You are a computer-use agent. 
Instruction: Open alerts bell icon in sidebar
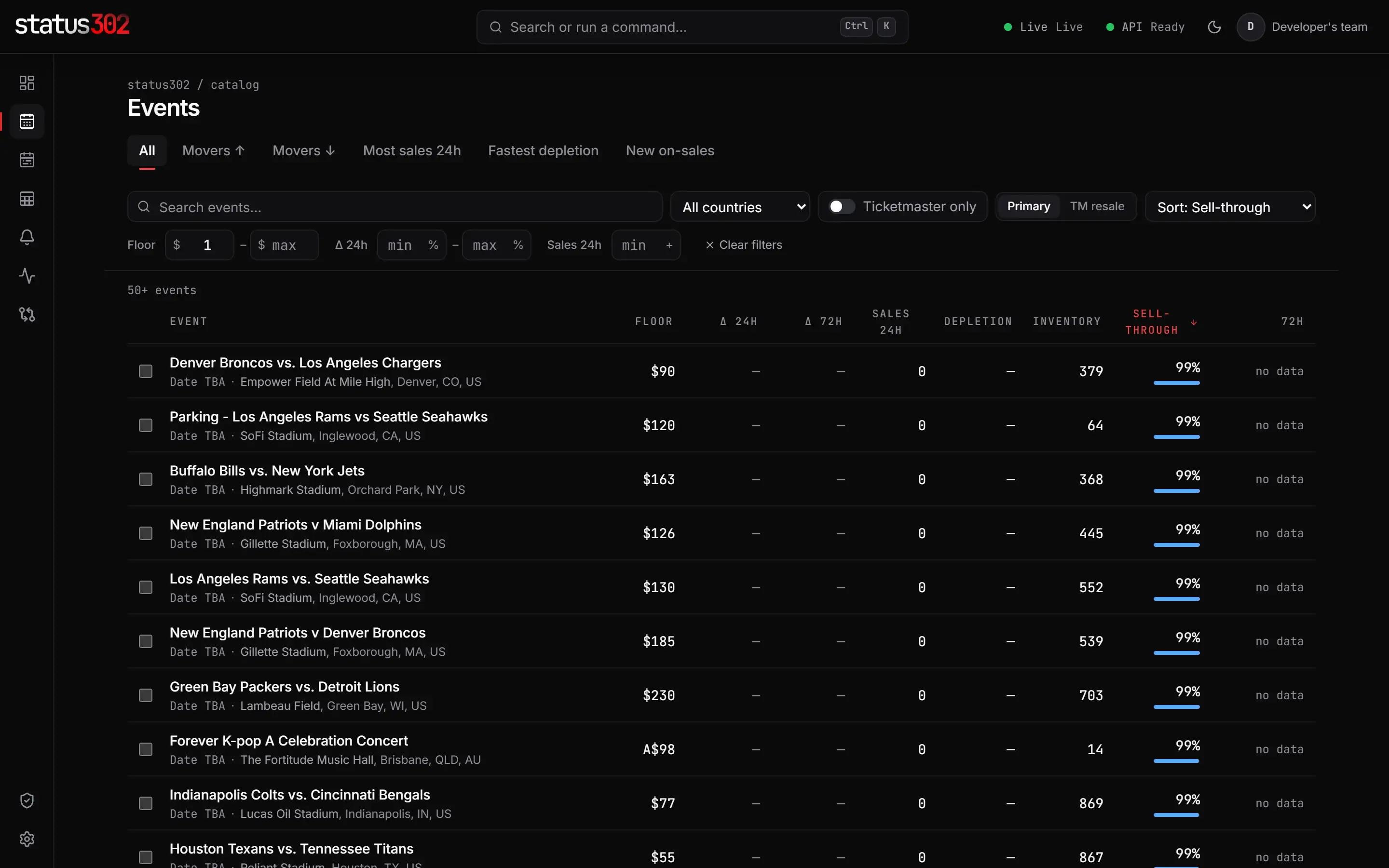tap(27, 237)
